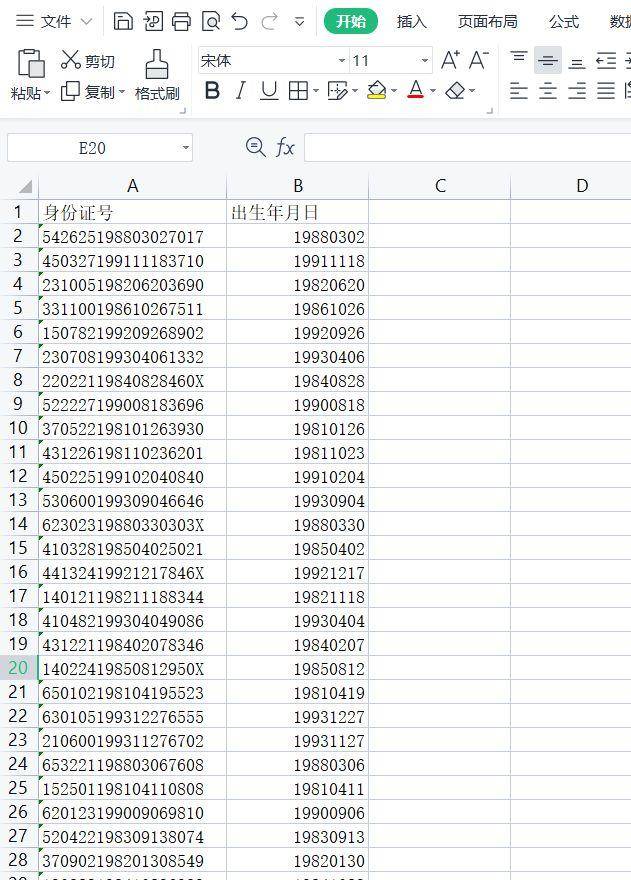
Task: Toggle underline formatting
Action: 269,91
